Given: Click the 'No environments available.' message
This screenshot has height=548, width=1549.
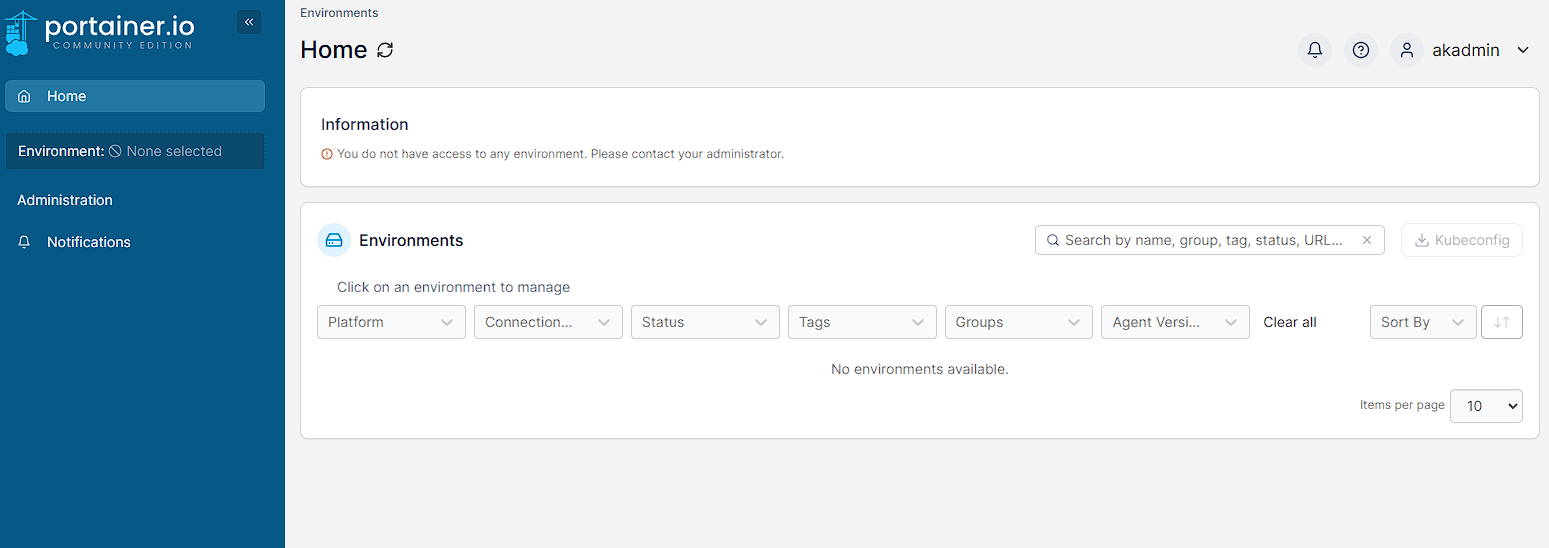Looking at the screenshot, I should pyautogui.click(x=920, y=369).
